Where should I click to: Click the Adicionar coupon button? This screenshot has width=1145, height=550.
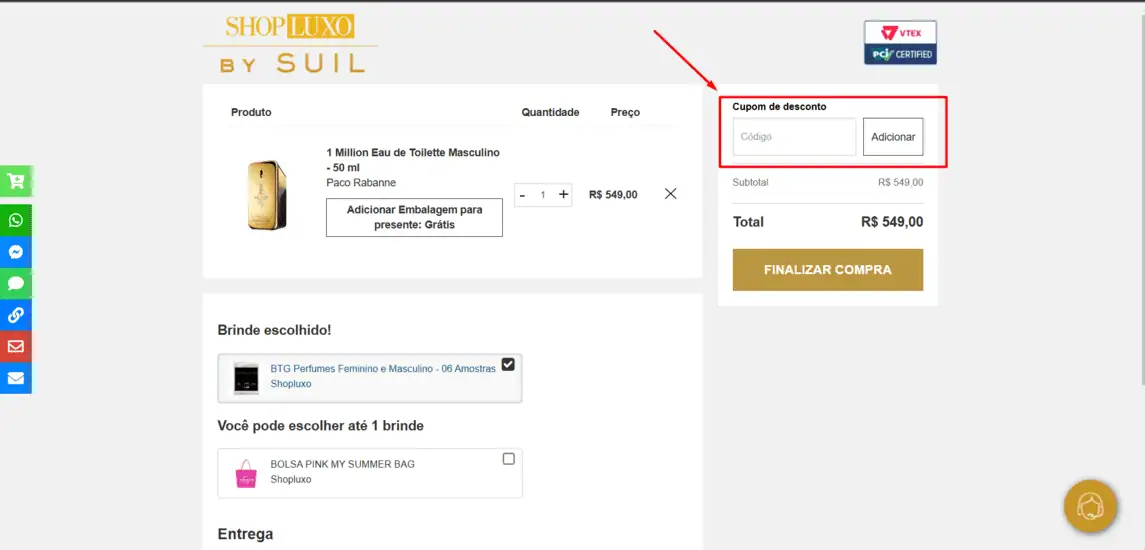coord(893,137)
